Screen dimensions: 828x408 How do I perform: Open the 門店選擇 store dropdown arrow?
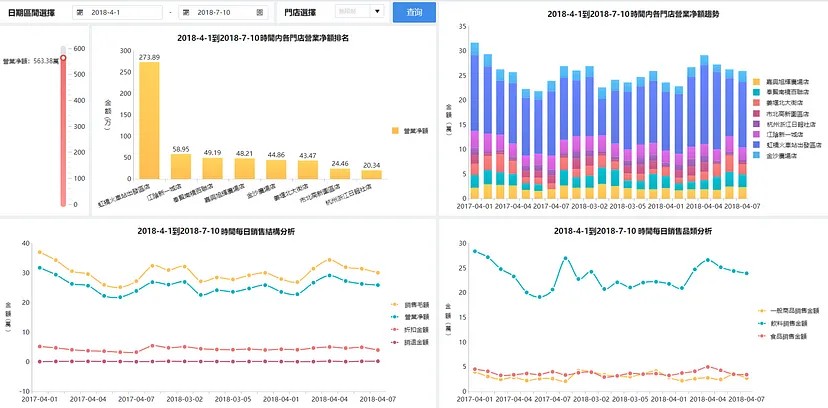pos(377,12)
